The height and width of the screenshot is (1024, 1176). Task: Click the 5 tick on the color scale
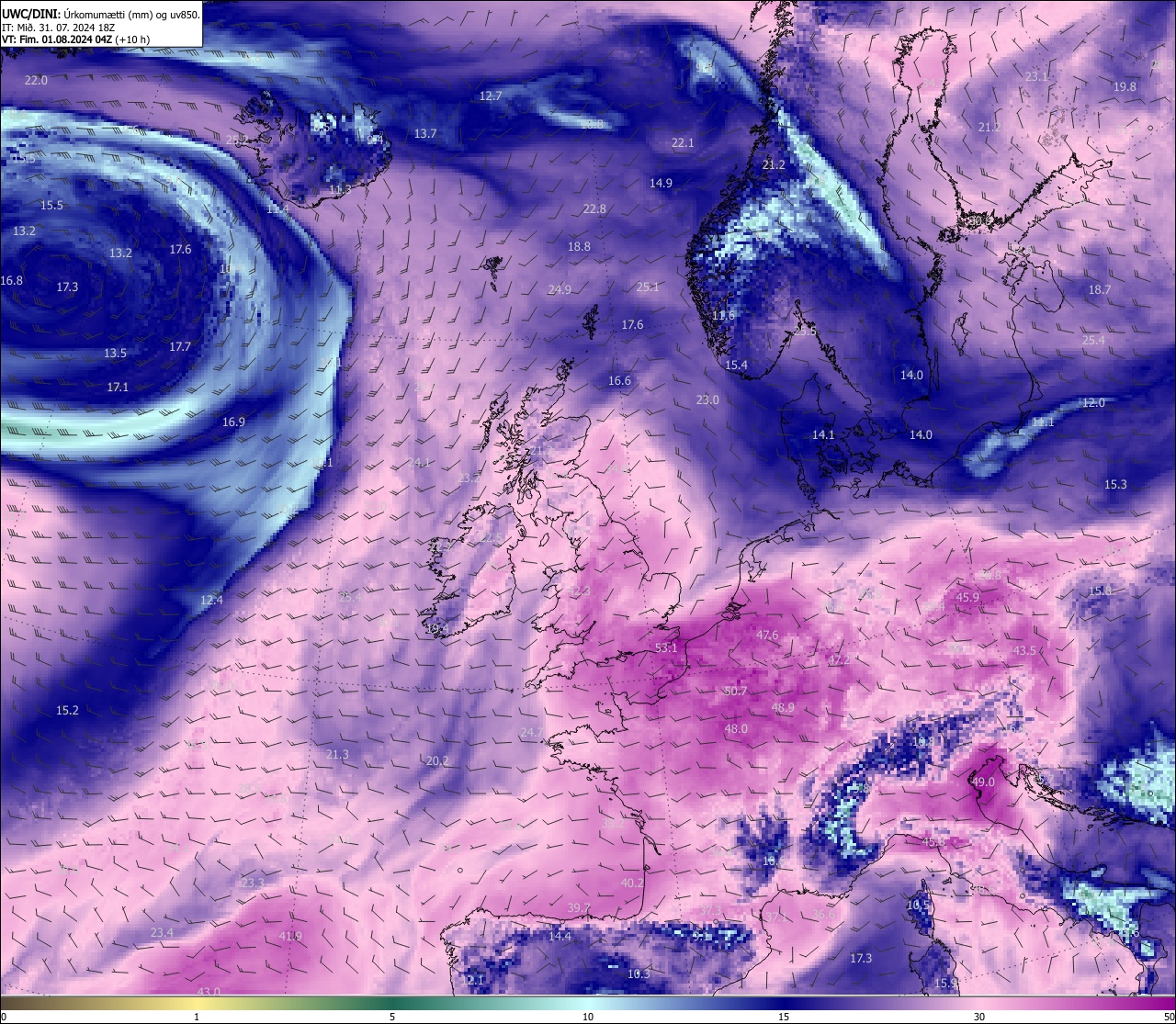392,1017
